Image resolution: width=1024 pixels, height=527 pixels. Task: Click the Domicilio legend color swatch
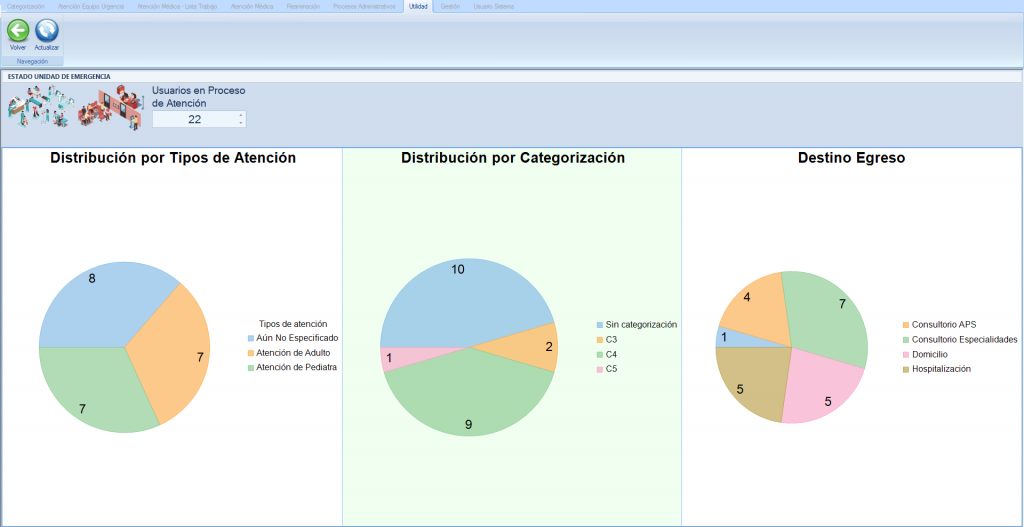906,354
